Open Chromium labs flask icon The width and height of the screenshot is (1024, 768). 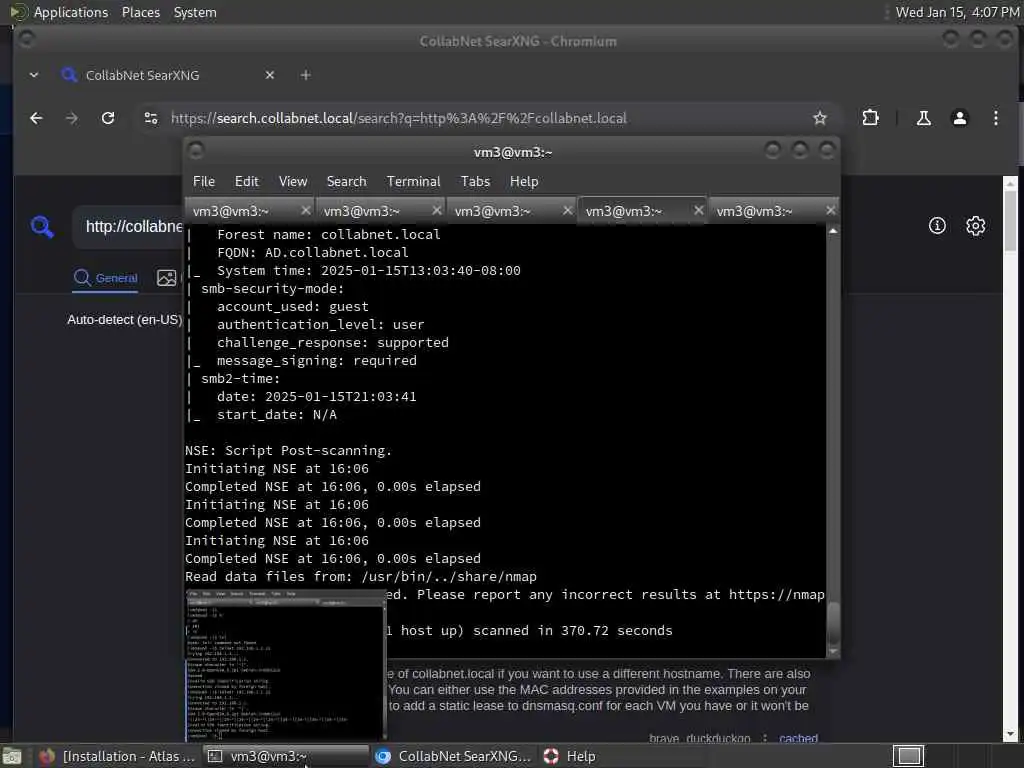click(923, 118)
